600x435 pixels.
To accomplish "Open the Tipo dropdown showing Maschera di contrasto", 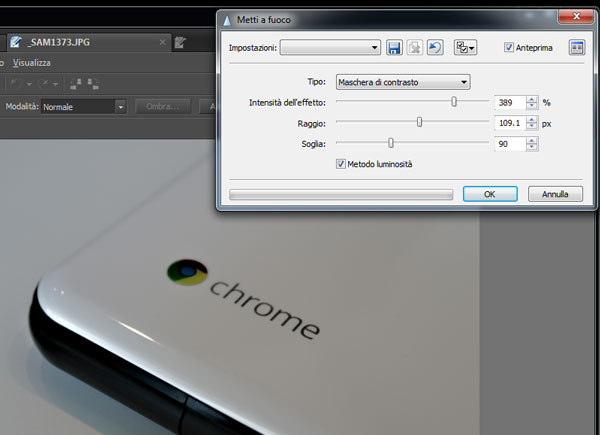I will 403,82.
